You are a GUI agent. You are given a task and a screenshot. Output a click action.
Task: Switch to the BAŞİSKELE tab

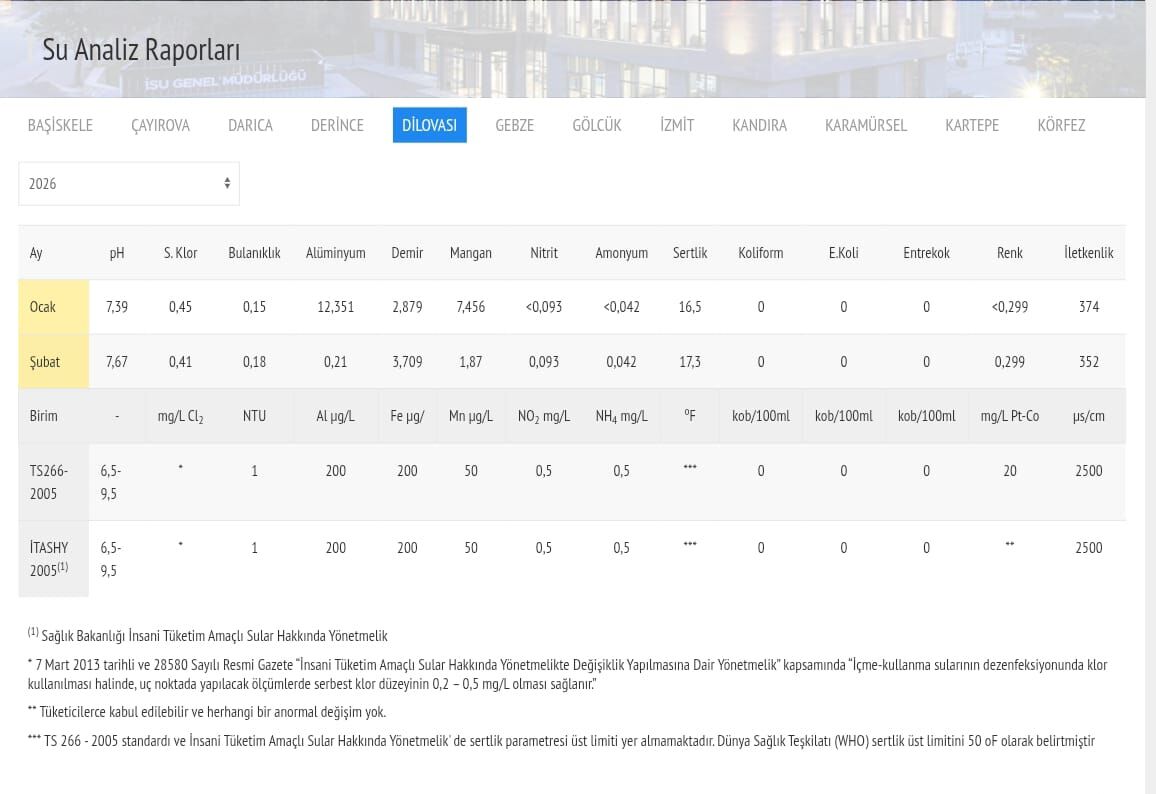(60, 125)
